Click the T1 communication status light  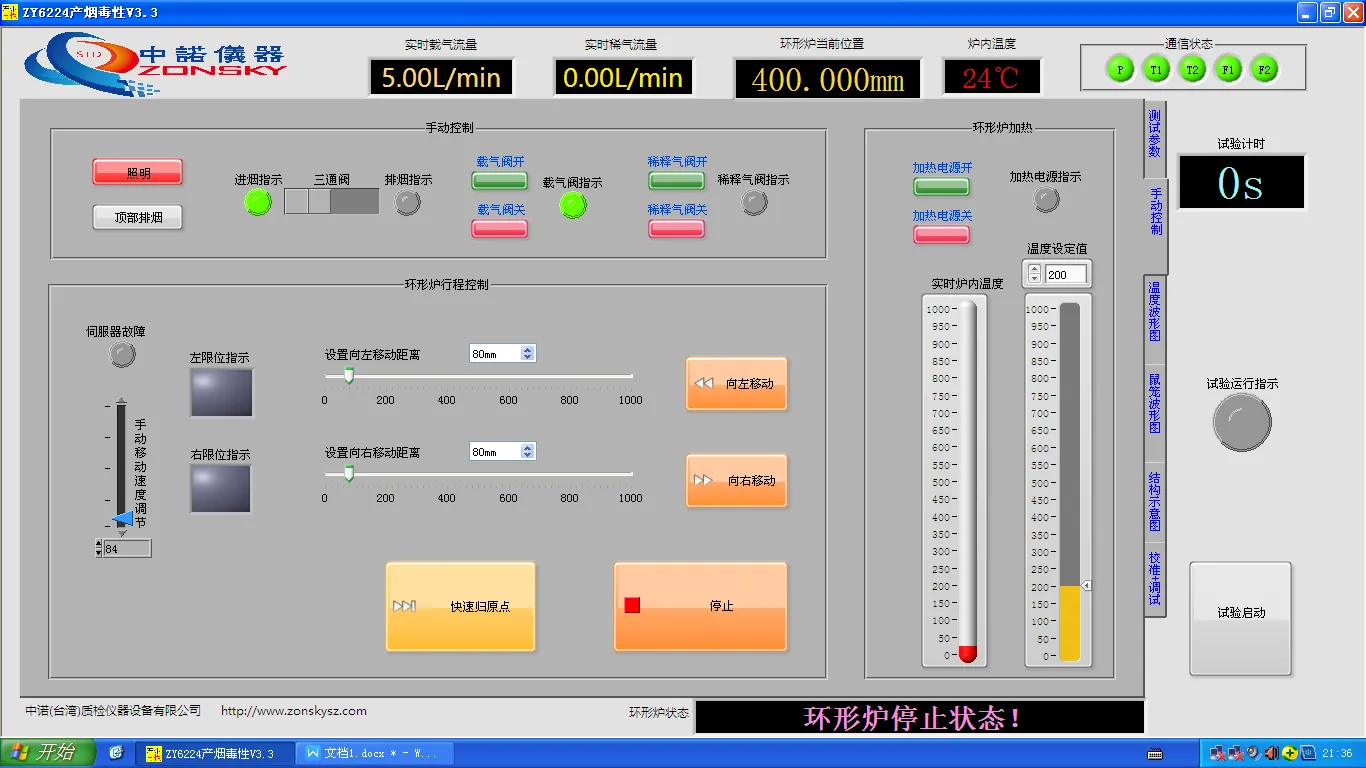pyautogui.click(x=1156, y=69)
